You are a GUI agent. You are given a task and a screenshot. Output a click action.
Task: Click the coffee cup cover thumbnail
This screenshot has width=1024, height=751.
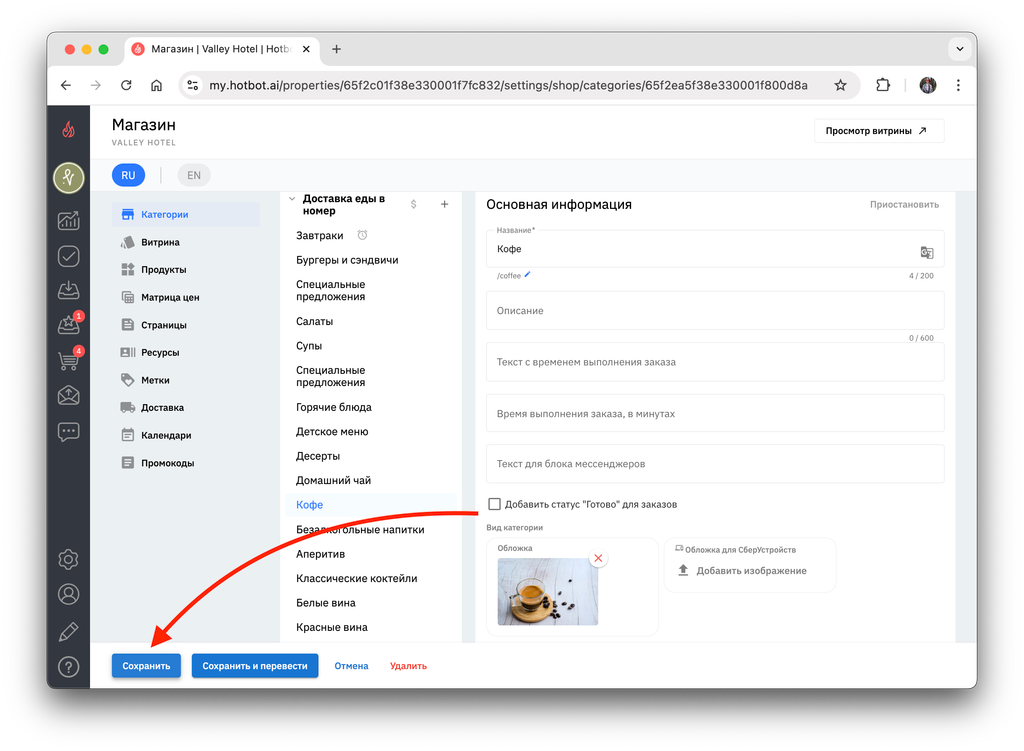(547, 592)
